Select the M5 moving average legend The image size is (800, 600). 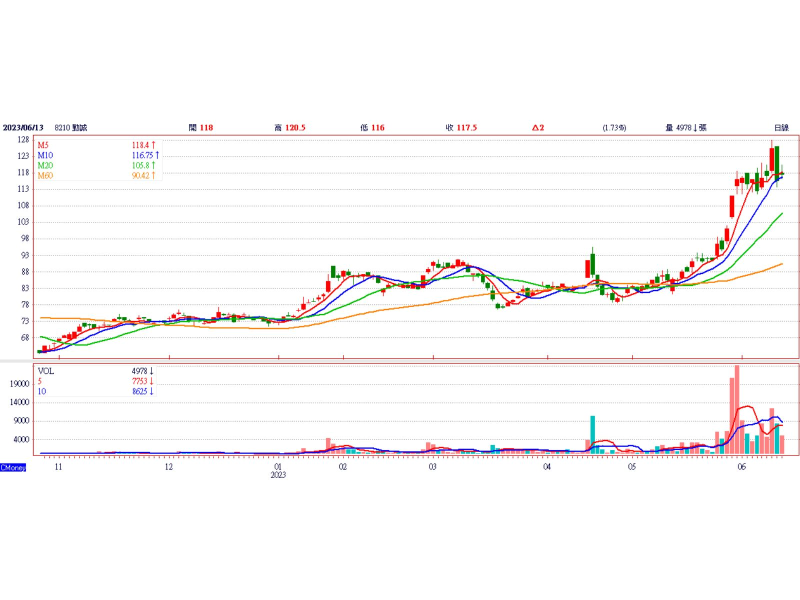pyautogui.click(x=44, y=146)
